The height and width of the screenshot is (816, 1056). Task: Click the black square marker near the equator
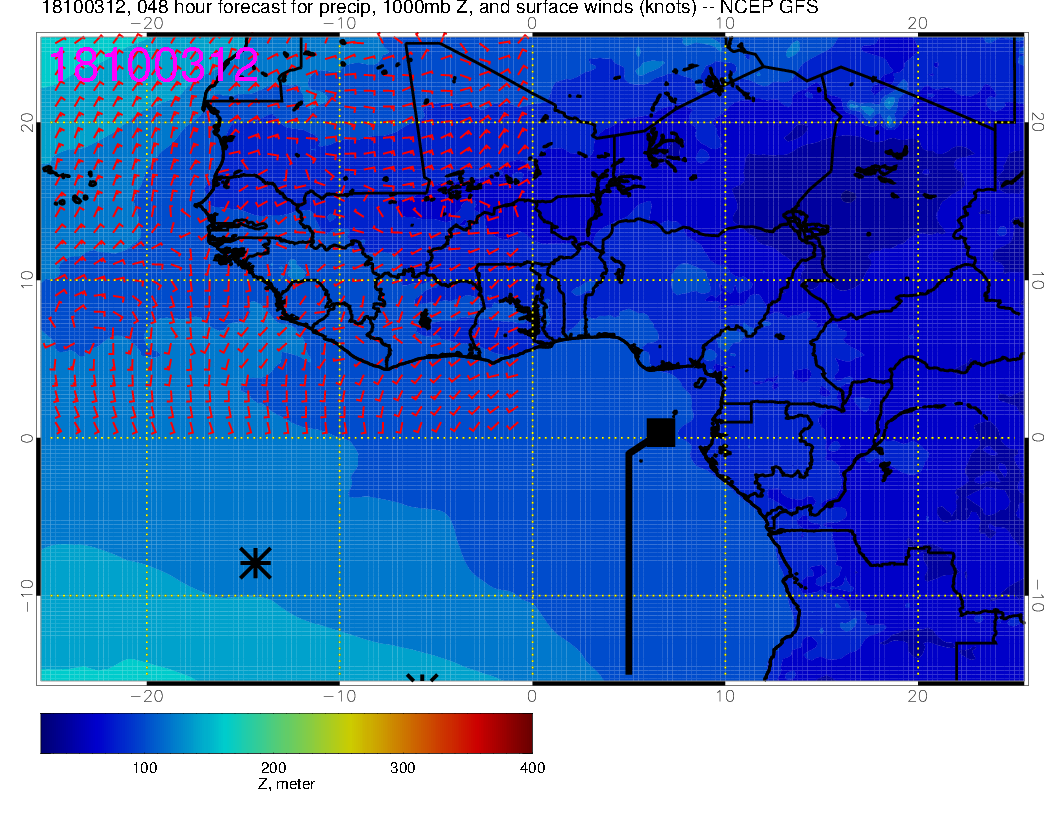pos(661,432)
